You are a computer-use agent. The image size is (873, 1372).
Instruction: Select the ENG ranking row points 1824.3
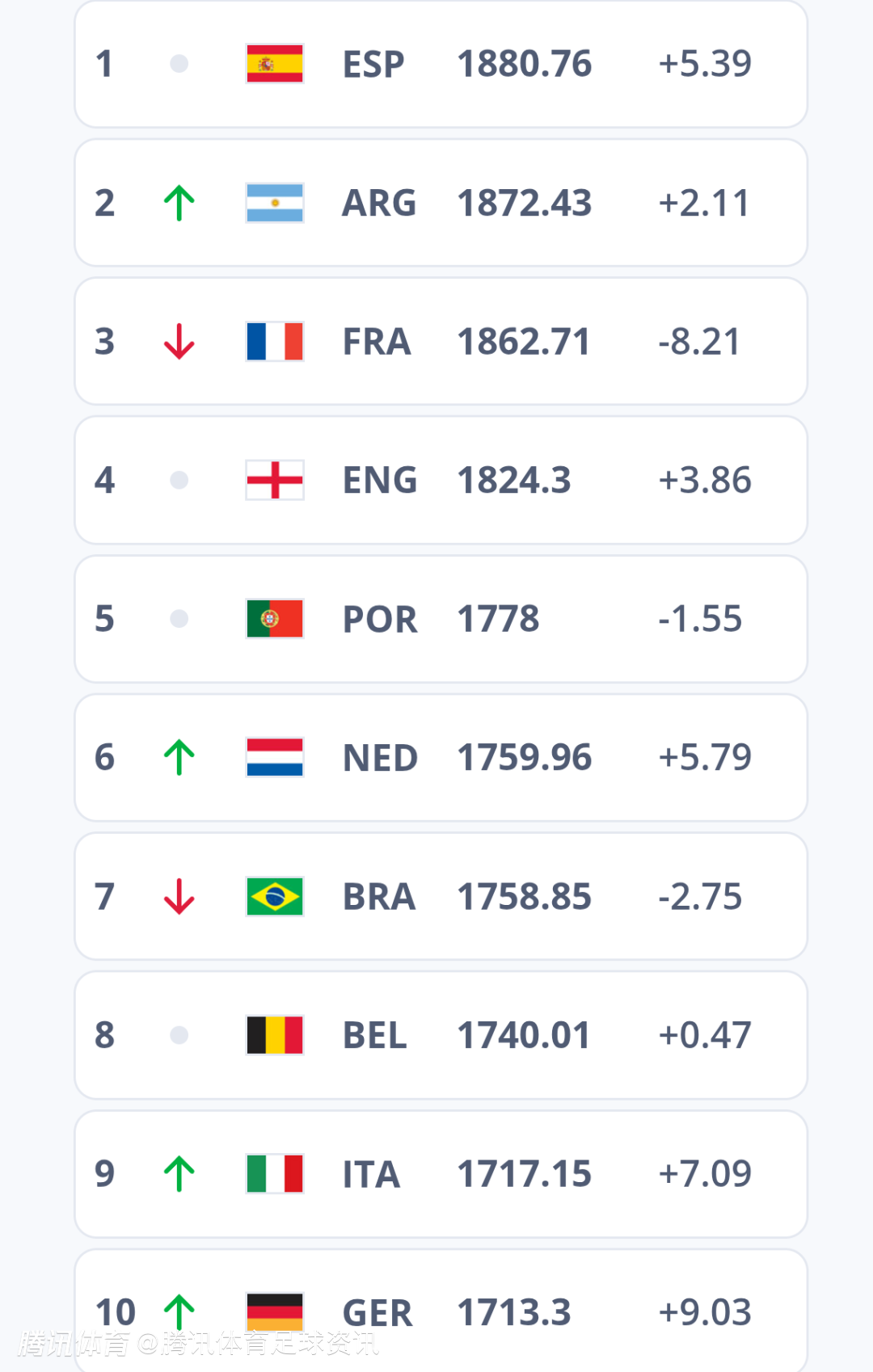click(514, 480)
